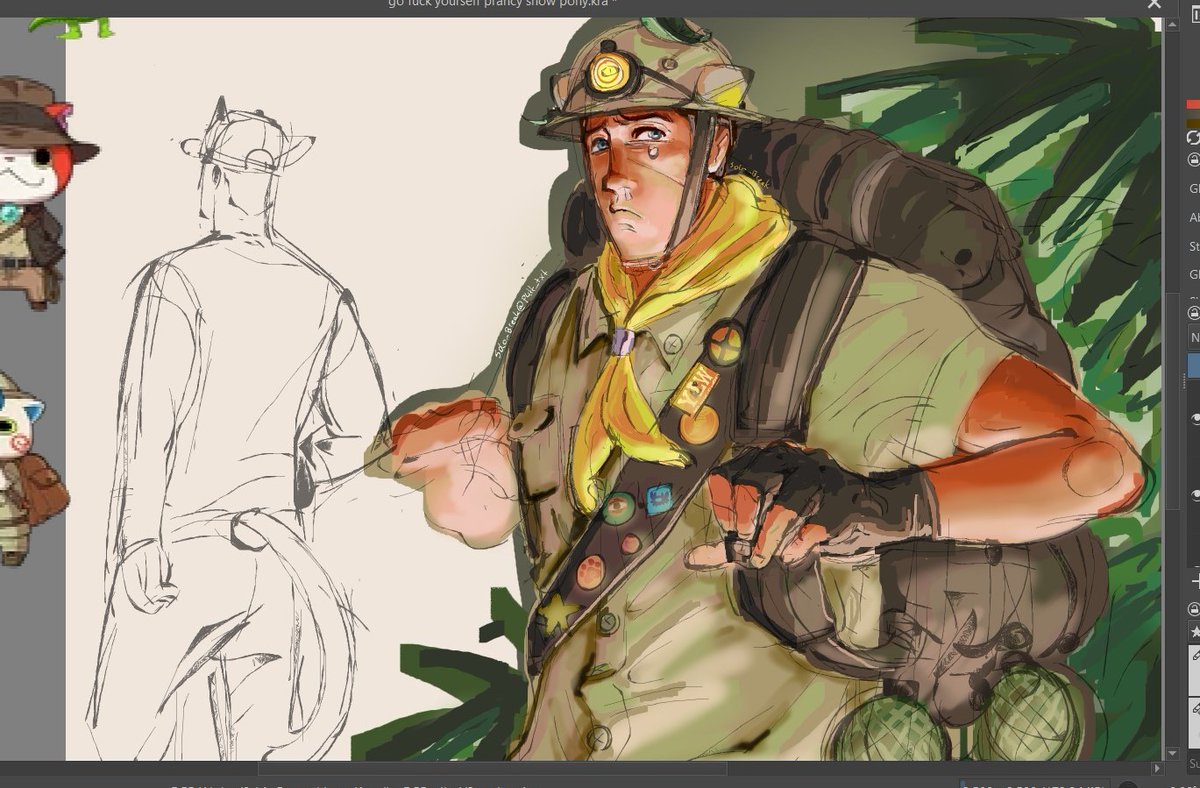Click the lock icon above the blend mode box
The image size is (1200, 788).
pos(1193,312)
